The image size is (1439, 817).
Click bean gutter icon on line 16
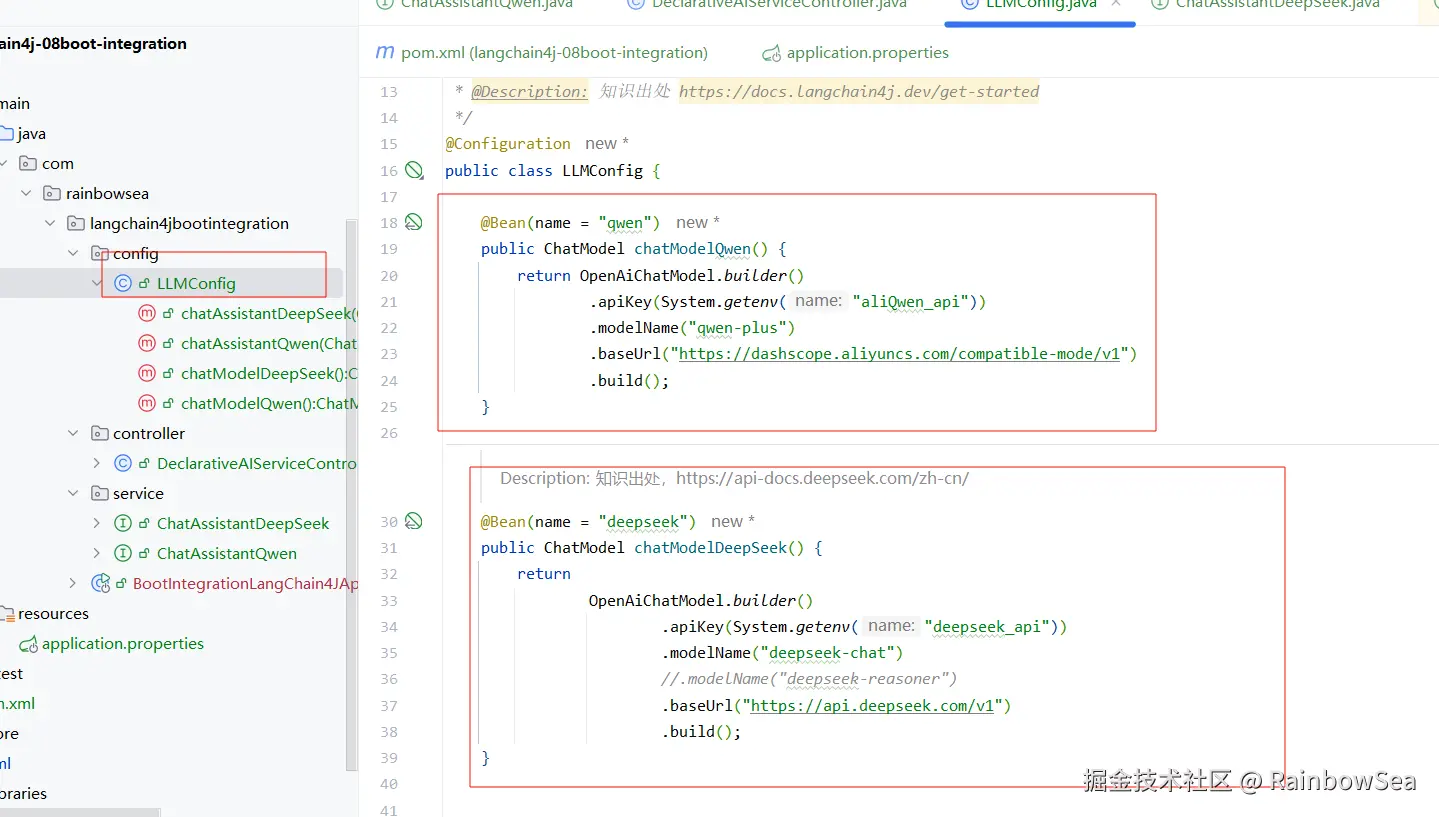pyautogui.click(x=414, y=170)
